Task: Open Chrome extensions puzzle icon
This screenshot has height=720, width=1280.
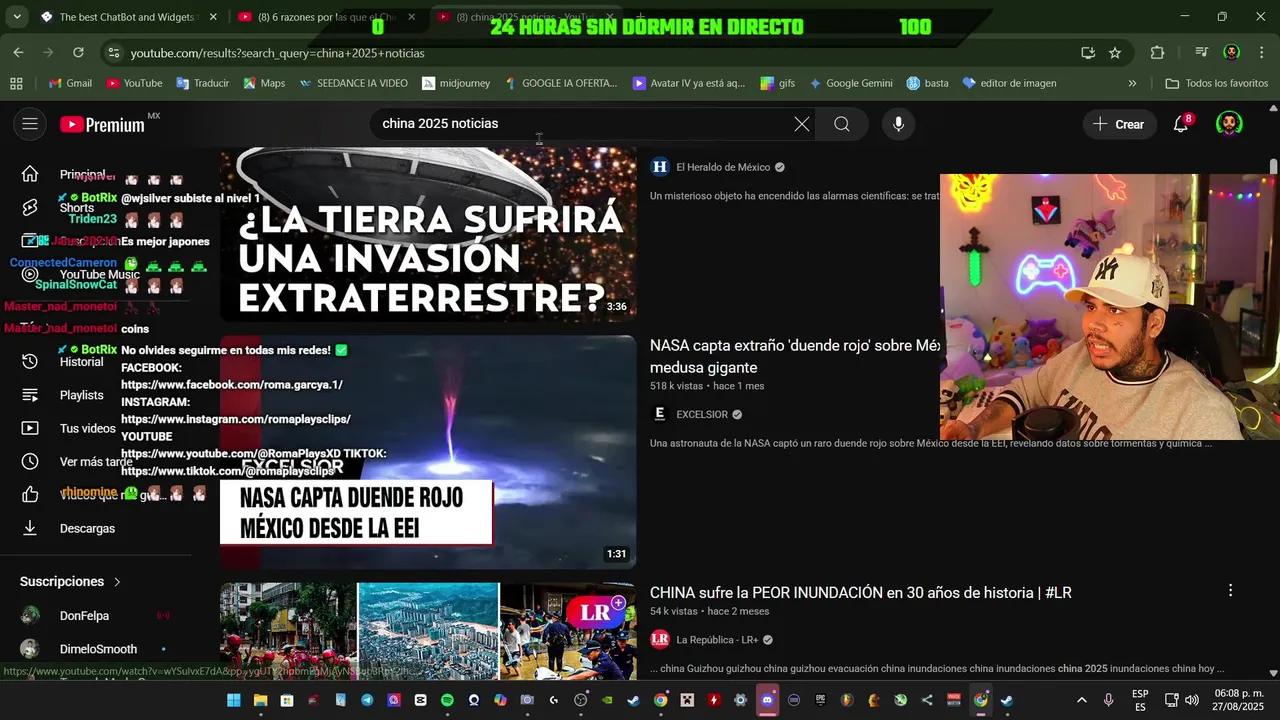Action: pyautogui.click(x=1157, y=53)
